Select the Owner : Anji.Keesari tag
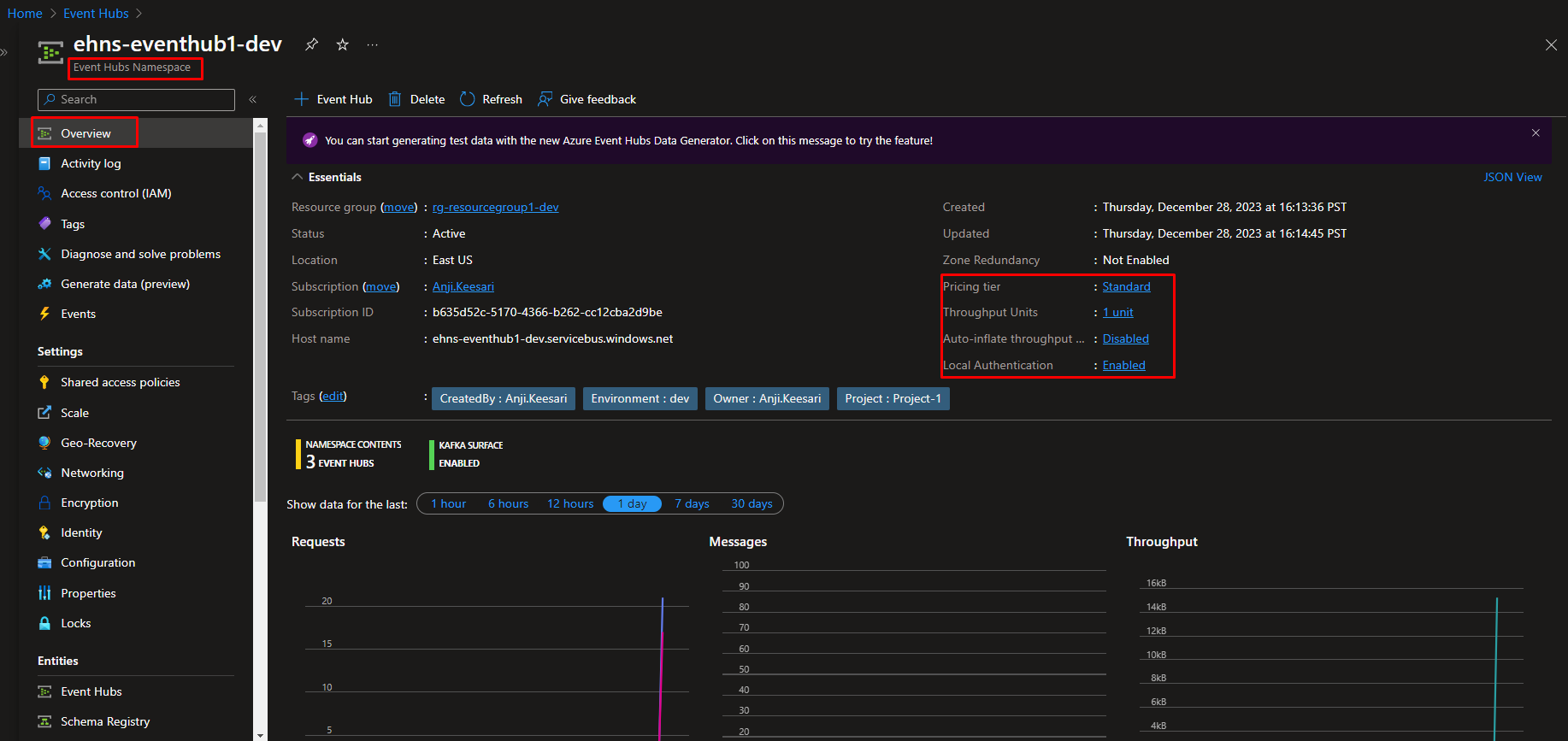 click(767, 398)
